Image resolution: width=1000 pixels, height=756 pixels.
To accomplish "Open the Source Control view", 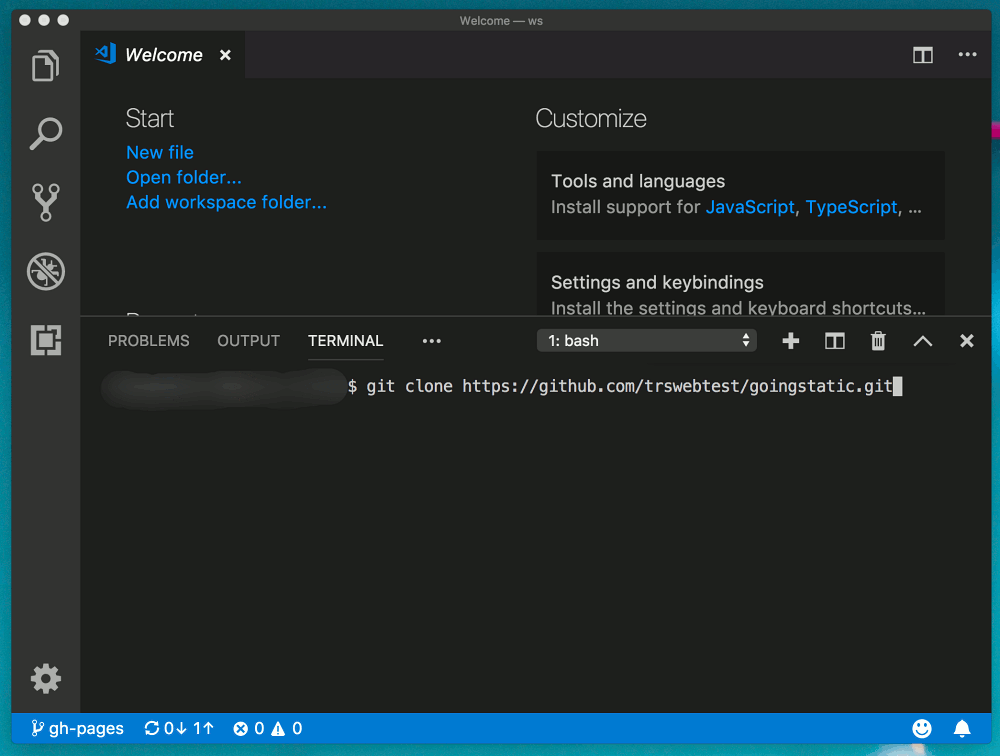I will [x=46, y=202].
